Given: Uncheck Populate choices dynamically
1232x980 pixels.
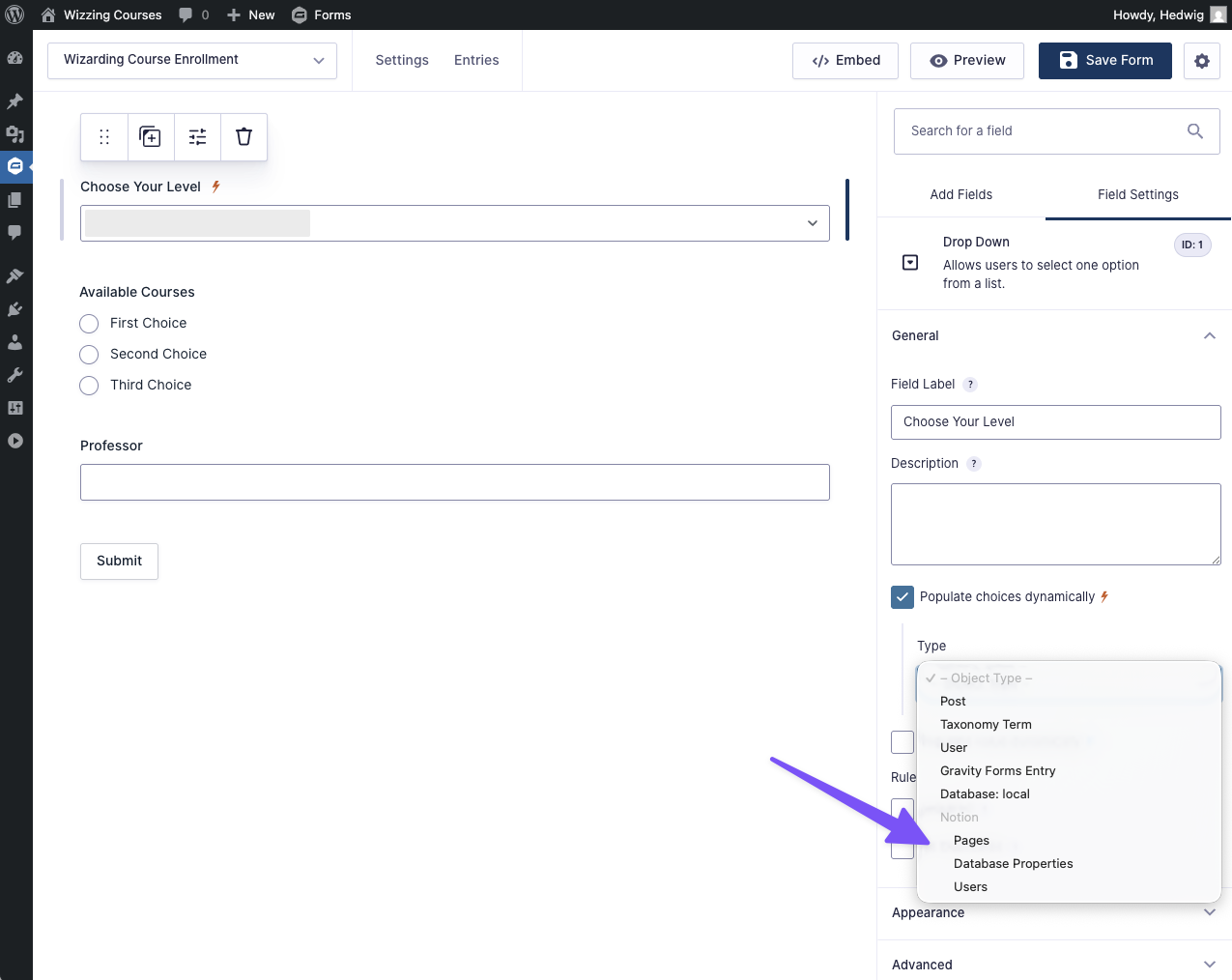Looking at the screenshot, I should click(x=902, y=597).
